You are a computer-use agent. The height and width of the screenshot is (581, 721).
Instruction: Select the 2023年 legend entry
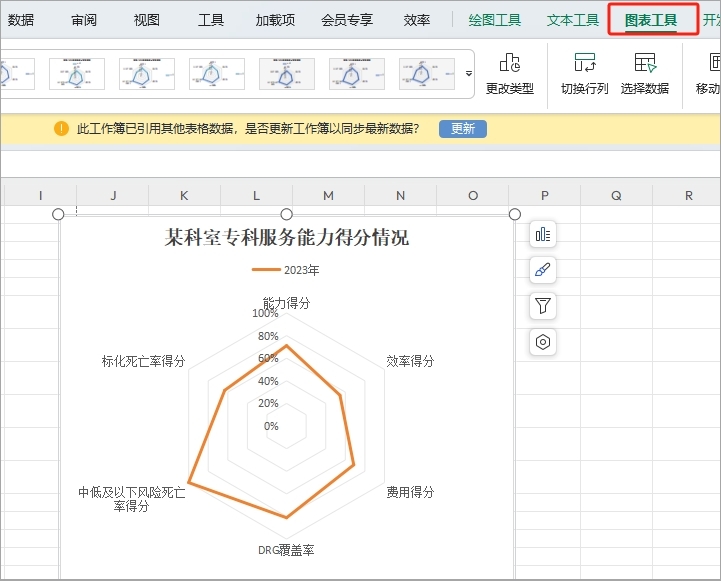(287, 270)
